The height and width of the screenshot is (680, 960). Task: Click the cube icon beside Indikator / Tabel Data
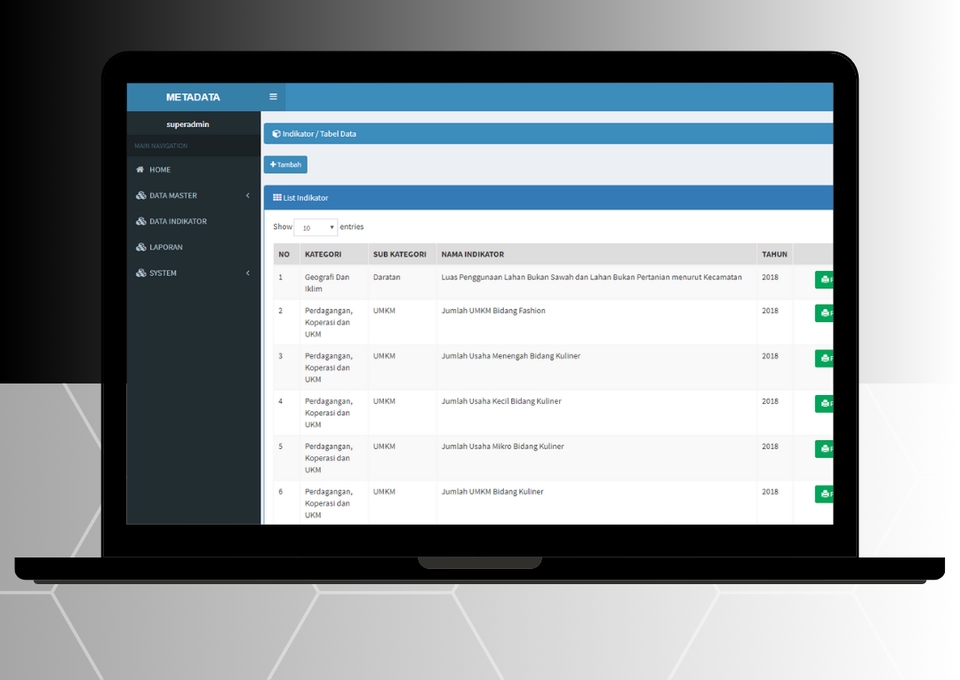point(276,133)
